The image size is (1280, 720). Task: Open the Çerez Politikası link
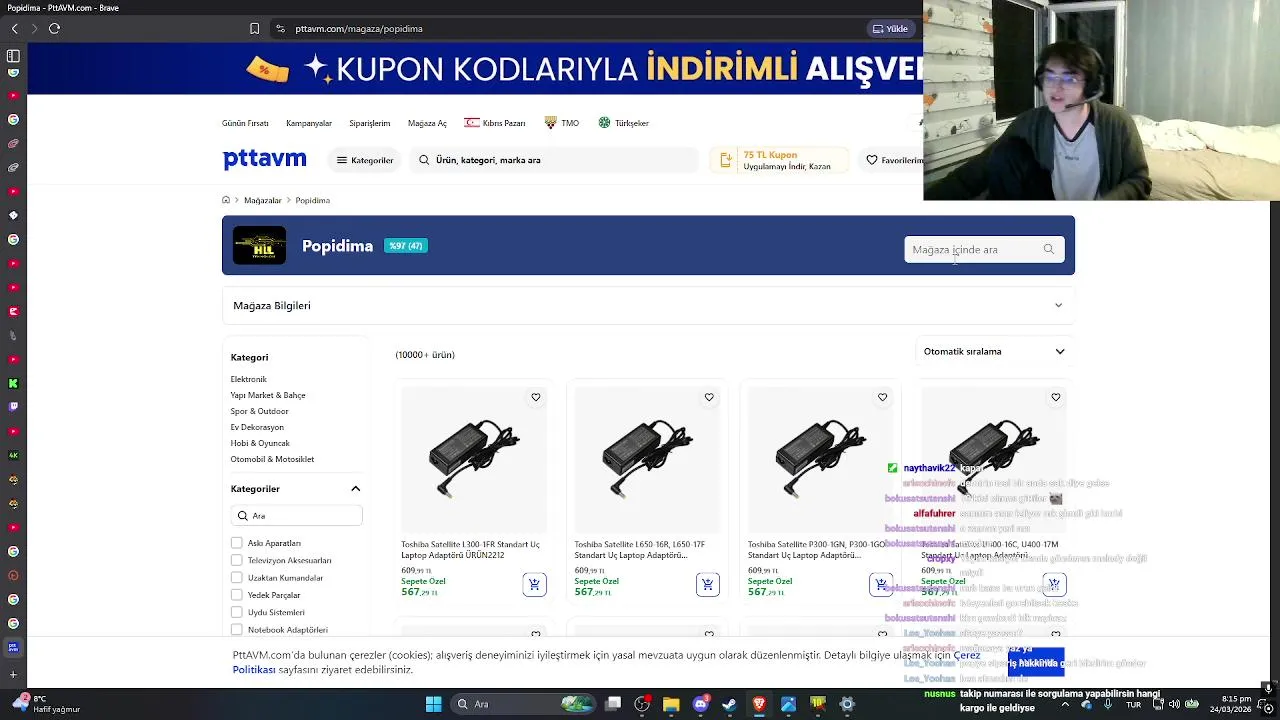[254, 669]
